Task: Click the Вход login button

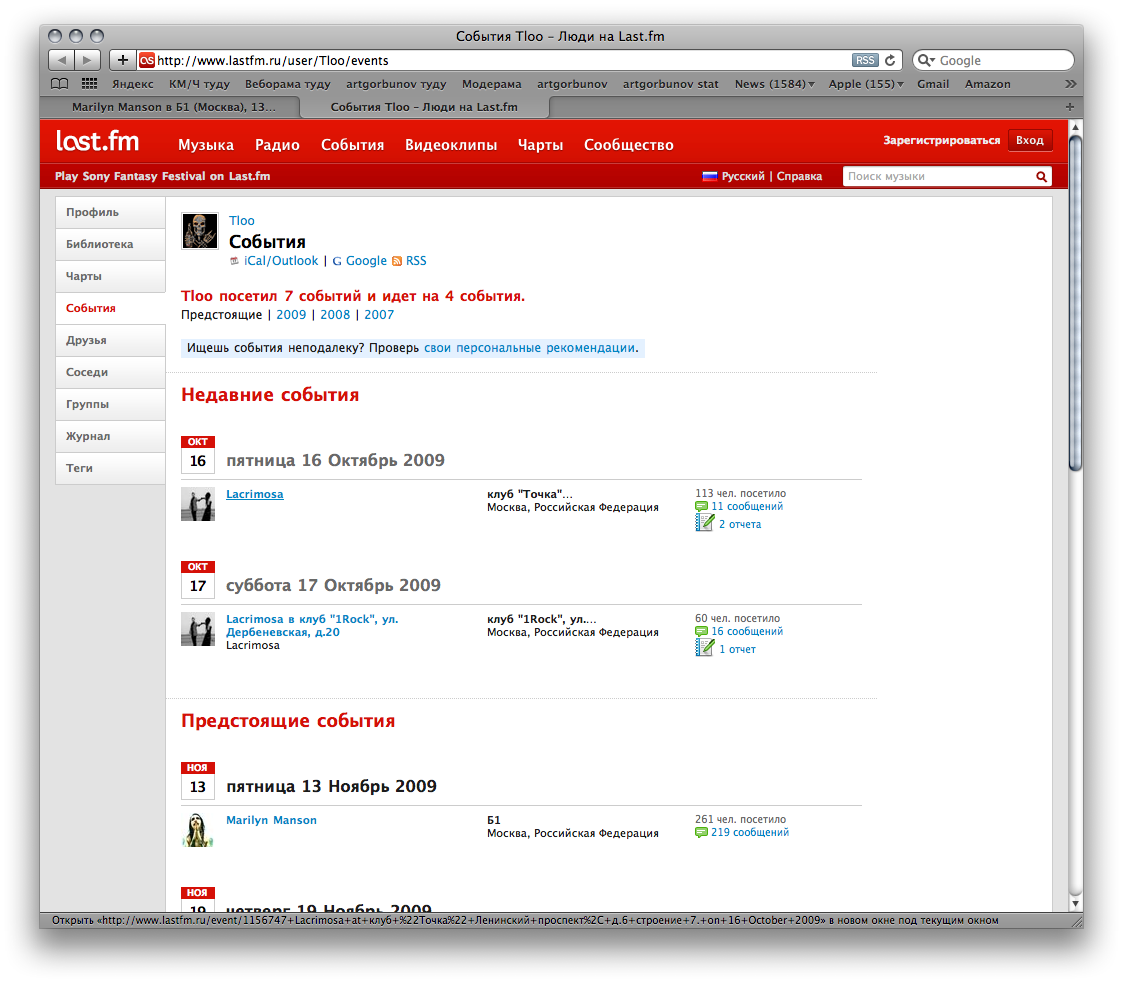Action: pyautogui.click(x=1029, y=141)
